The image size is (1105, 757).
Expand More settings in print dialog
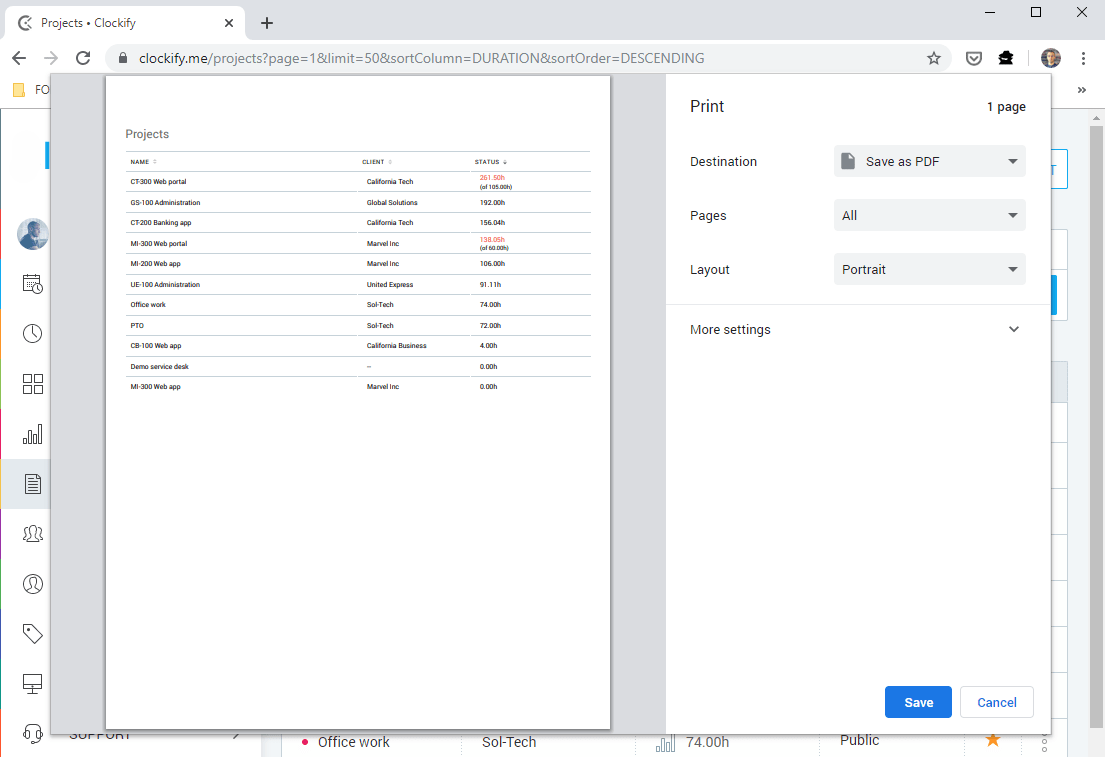(x=857, y=329)
